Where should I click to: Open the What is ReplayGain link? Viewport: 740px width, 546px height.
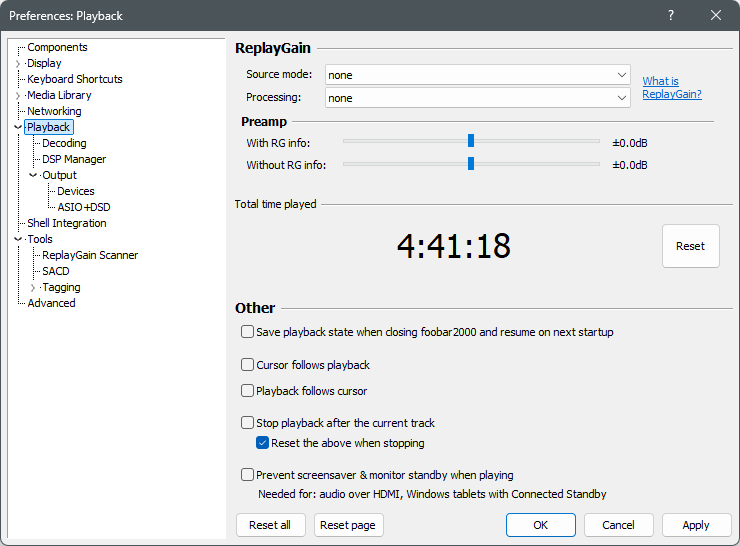(672, 88)
